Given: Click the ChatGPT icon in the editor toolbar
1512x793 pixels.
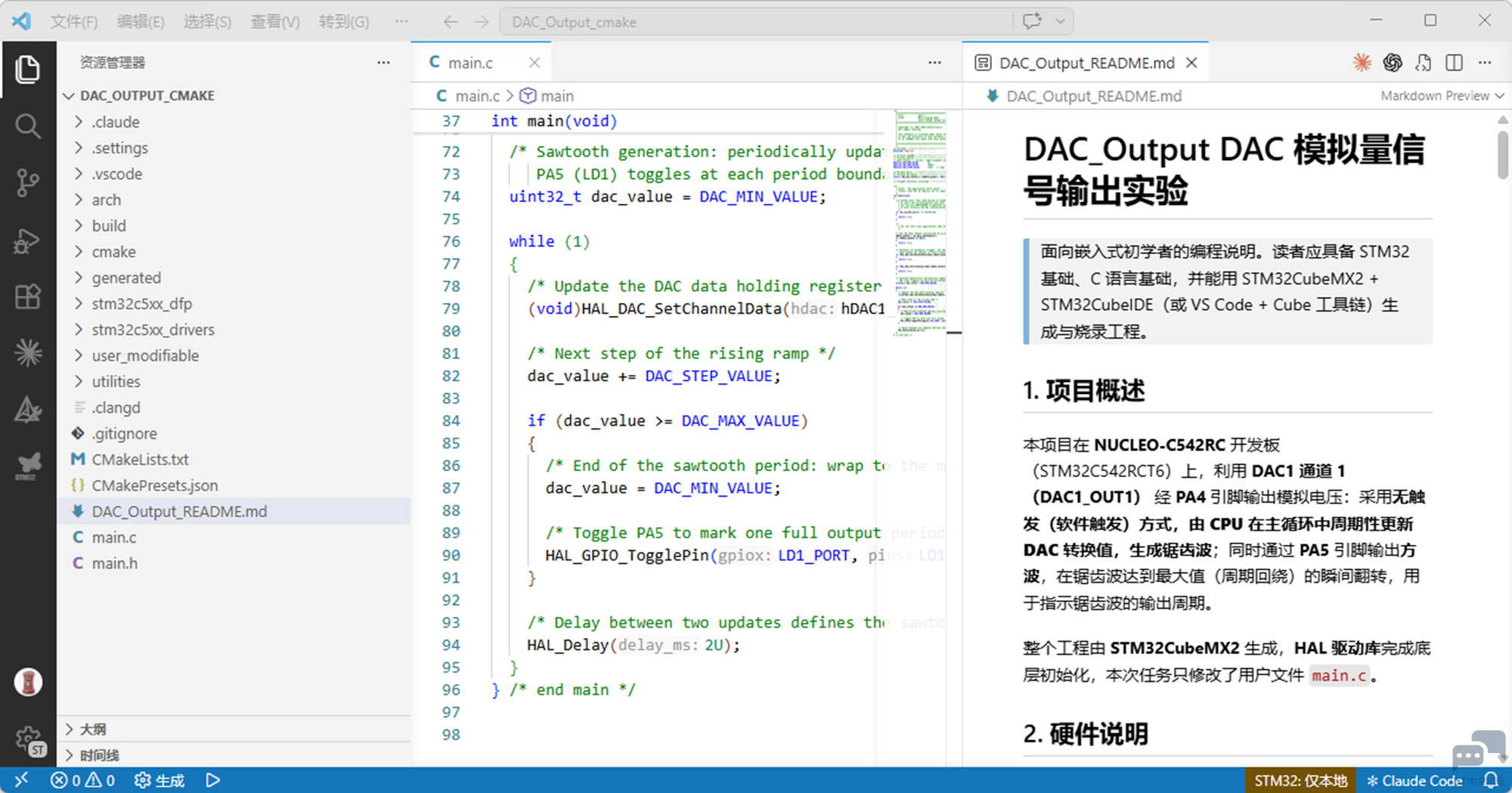Looking at the screenshot, I should pos(1393,63).
